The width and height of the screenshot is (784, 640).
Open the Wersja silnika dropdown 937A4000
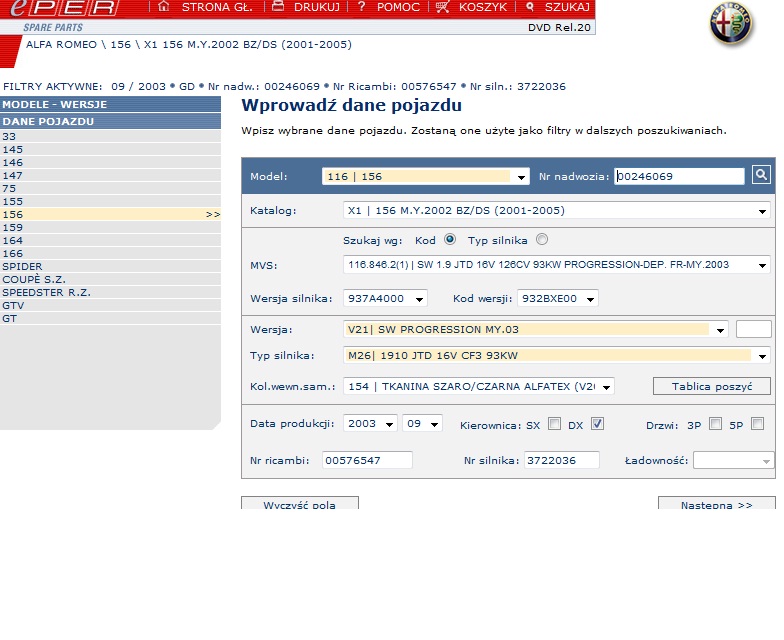click(x=386, y=298)
